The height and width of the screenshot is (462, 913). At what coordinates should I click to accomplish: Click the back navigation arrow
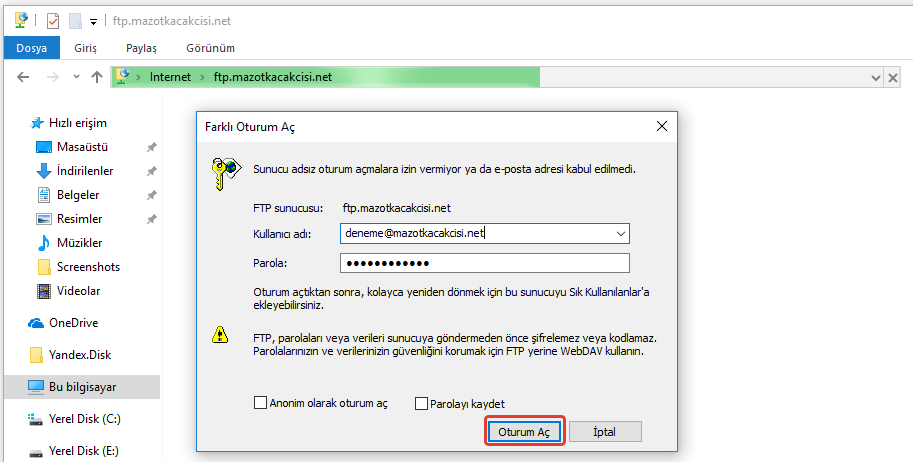tap(23, 77)
